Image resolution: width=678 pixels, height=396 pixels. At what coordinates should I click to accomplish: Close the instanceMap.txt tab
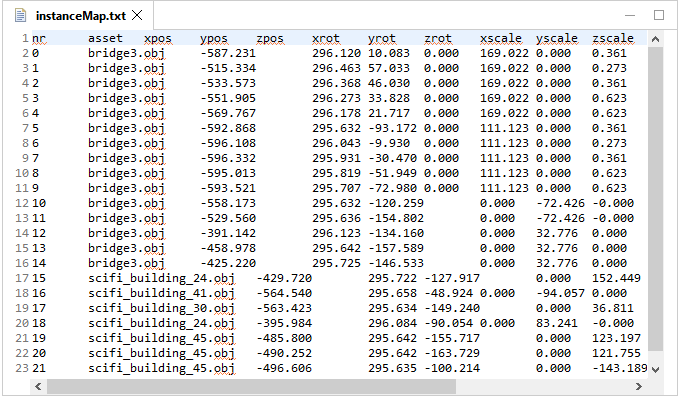pos(137,16)
